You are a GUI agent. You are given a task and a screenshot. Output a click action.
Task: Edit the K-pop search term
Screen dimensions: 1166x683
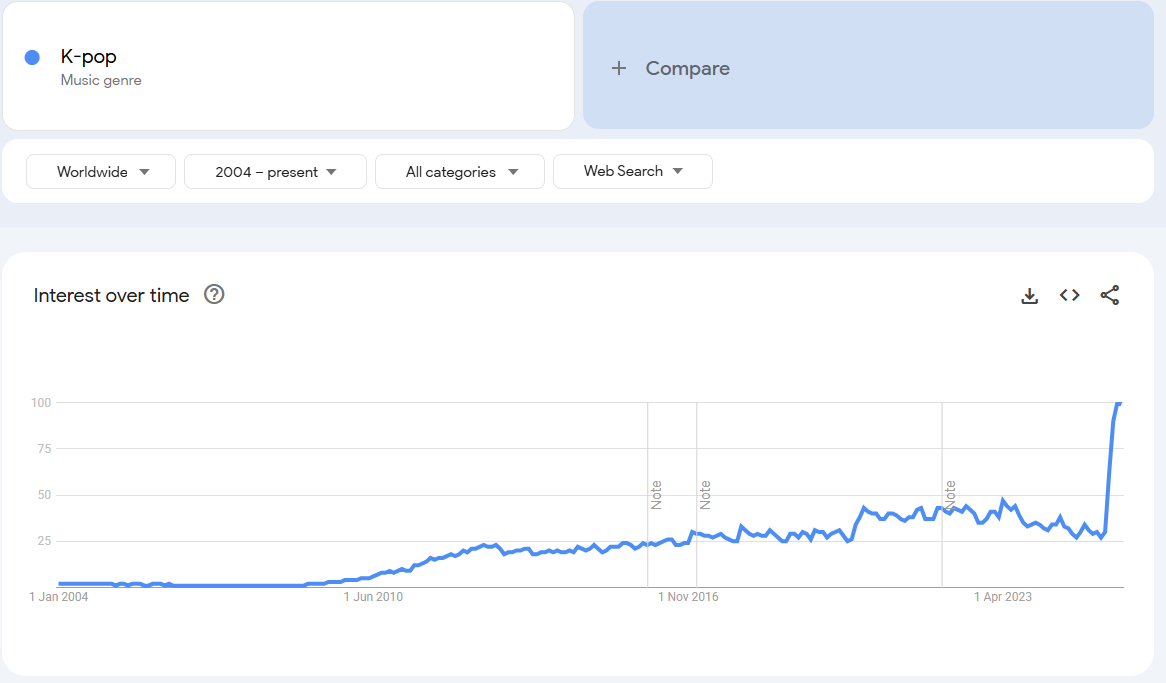(289, 65)
